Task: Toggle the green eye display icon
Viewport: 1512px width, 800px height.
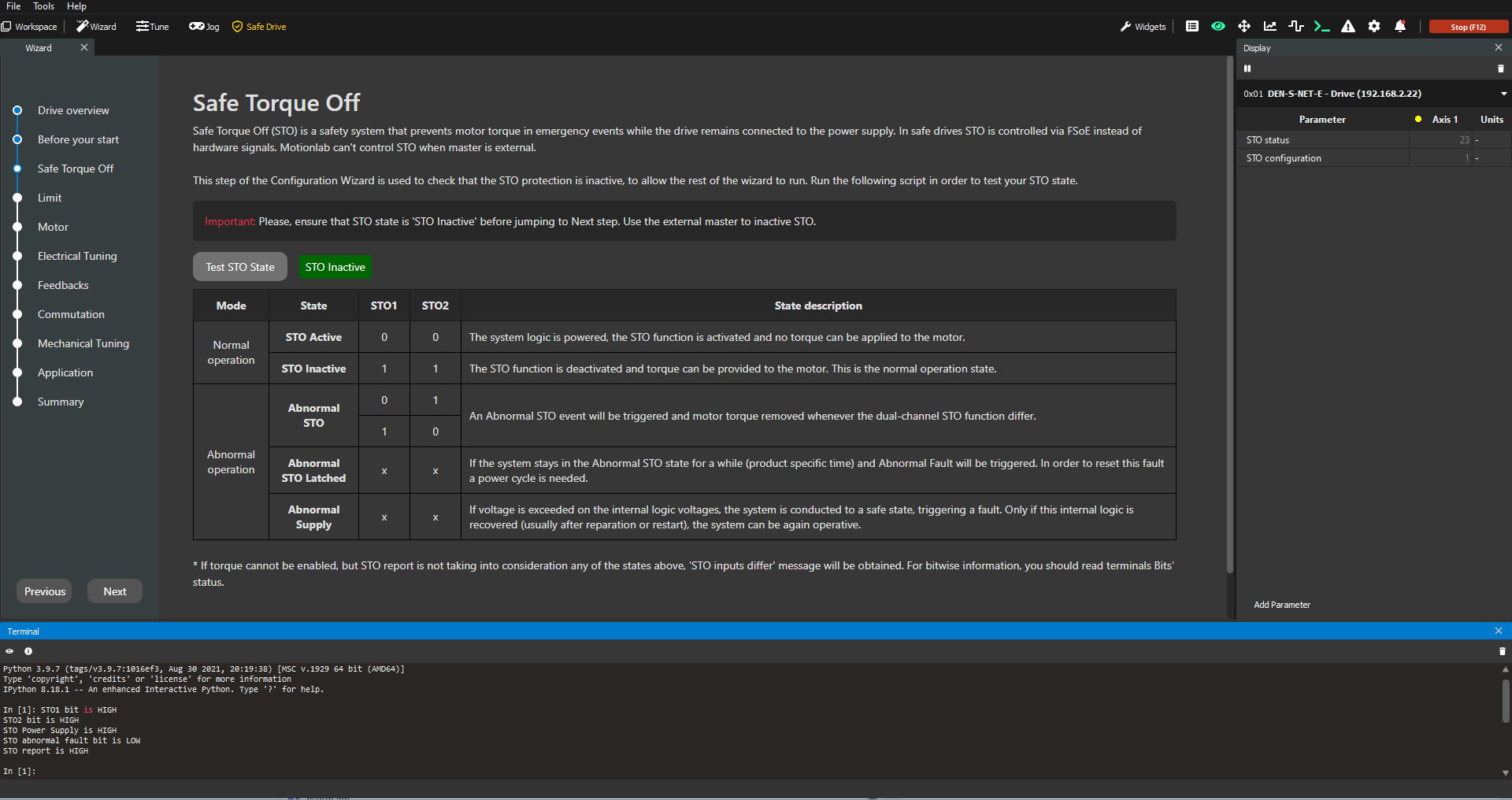Action: [x=1218, y=27]
